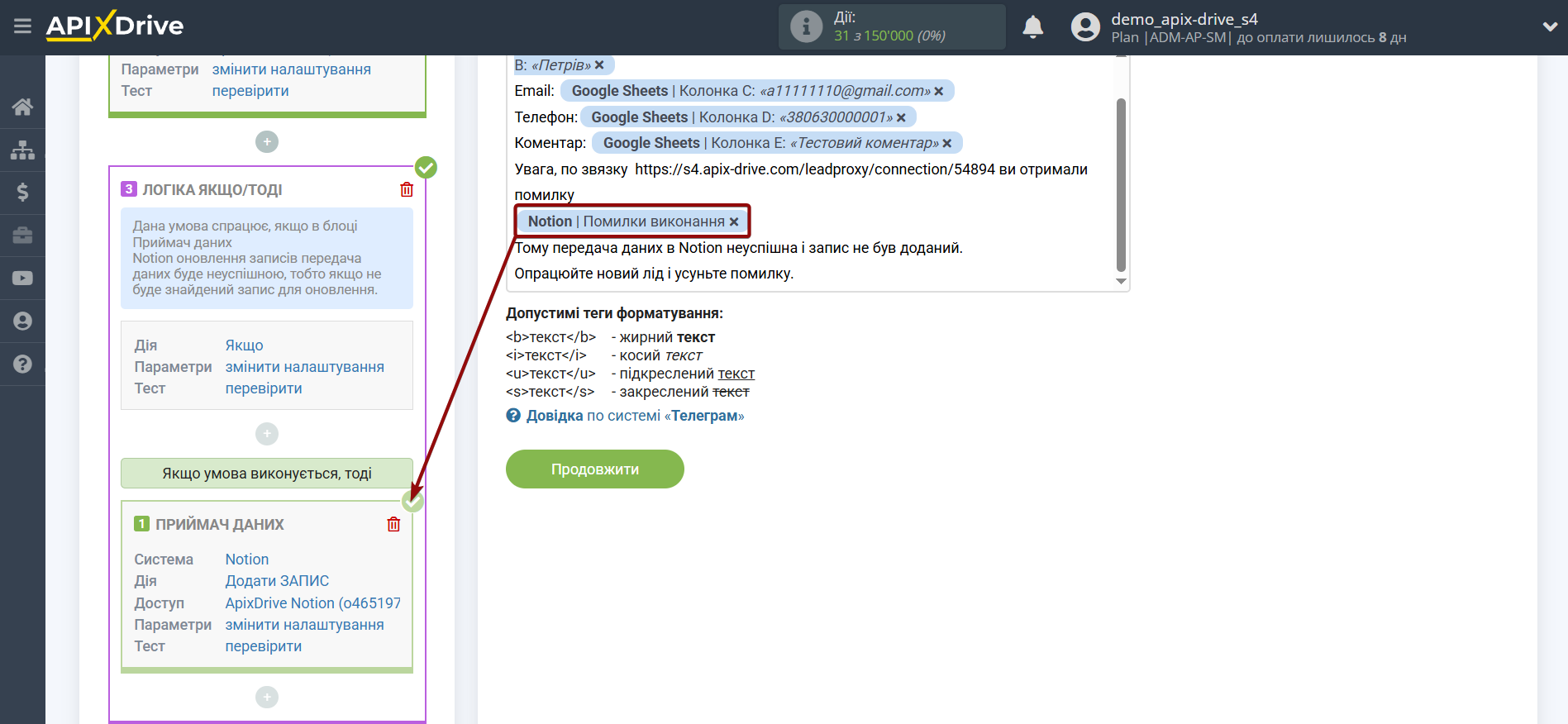Image resolution: width=1568 pixels, height=724 pixels.
Task: Click змінити налаштування in the Notion receiver
Action: 305,625
